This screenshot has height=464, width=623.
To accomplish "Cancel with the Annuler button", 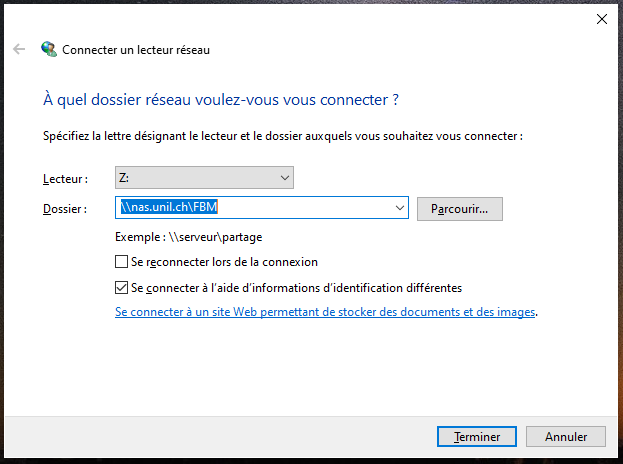I will (565, 437).
